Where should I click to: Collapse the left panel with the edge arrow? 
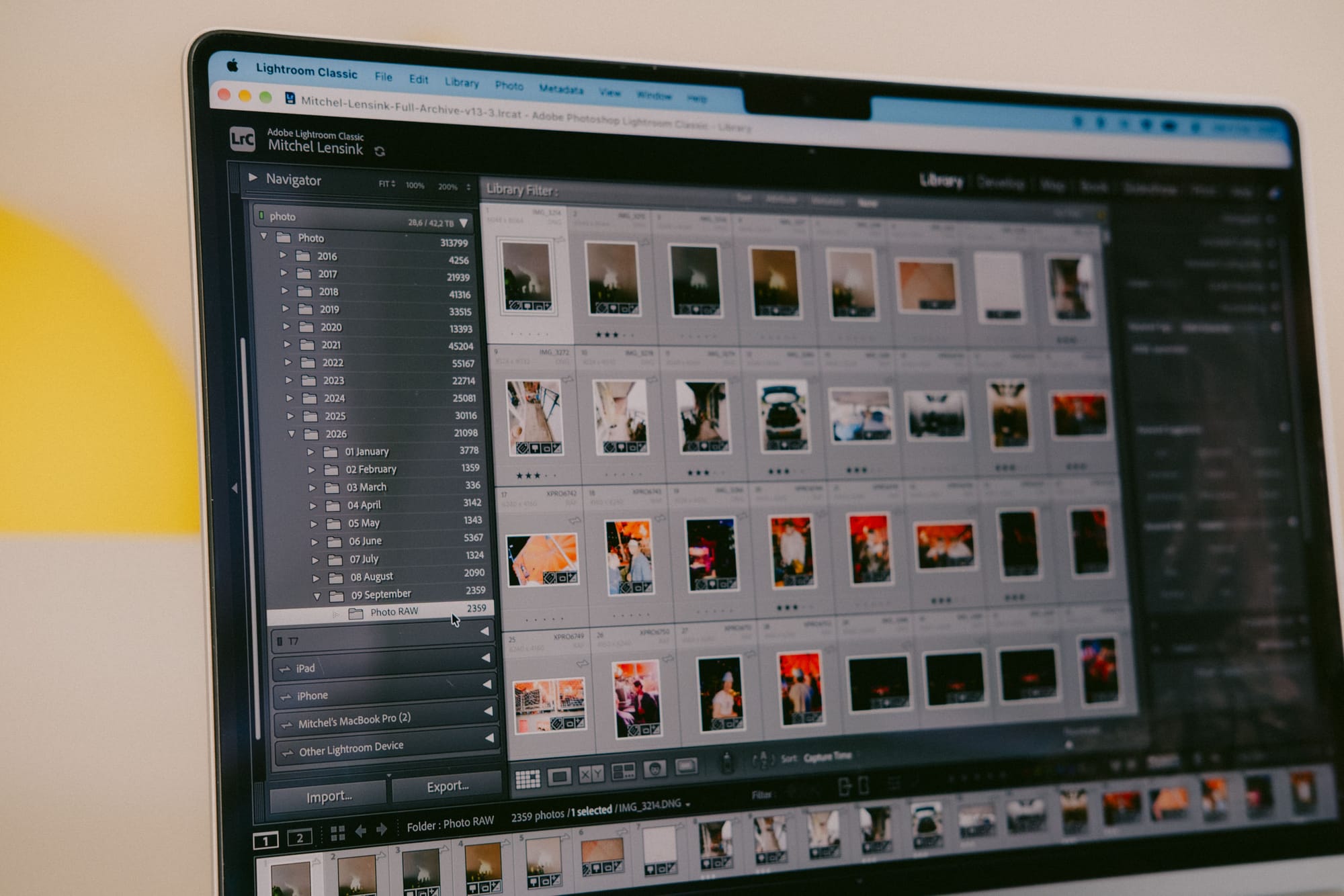pyautogui.click(x=235, y=488)
